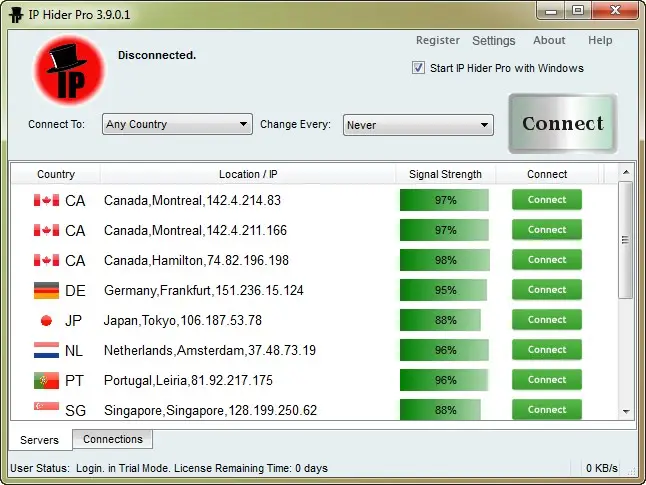Viewport: 646px width, 485px height.
Task: Connect to Montreal server 142.4.211.166
Action: (x=547, y=230)
